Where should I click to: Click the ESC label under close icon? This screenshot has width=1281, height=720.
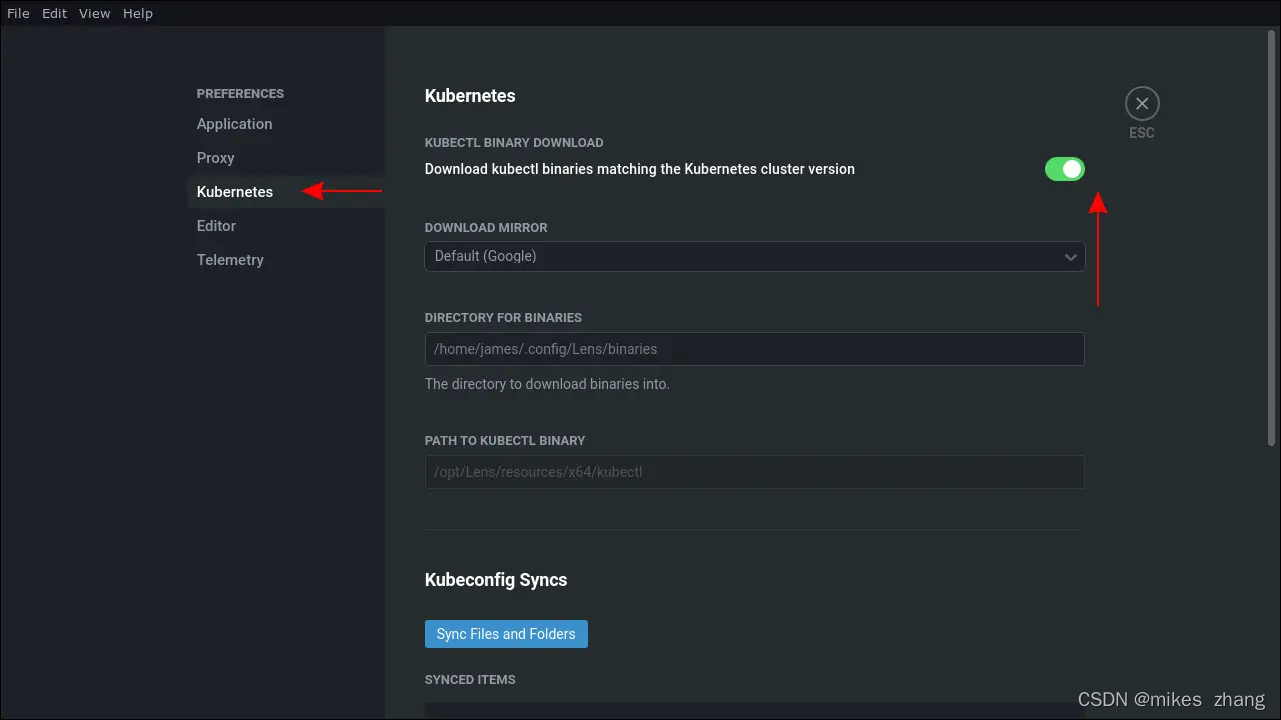[1142, 133]
